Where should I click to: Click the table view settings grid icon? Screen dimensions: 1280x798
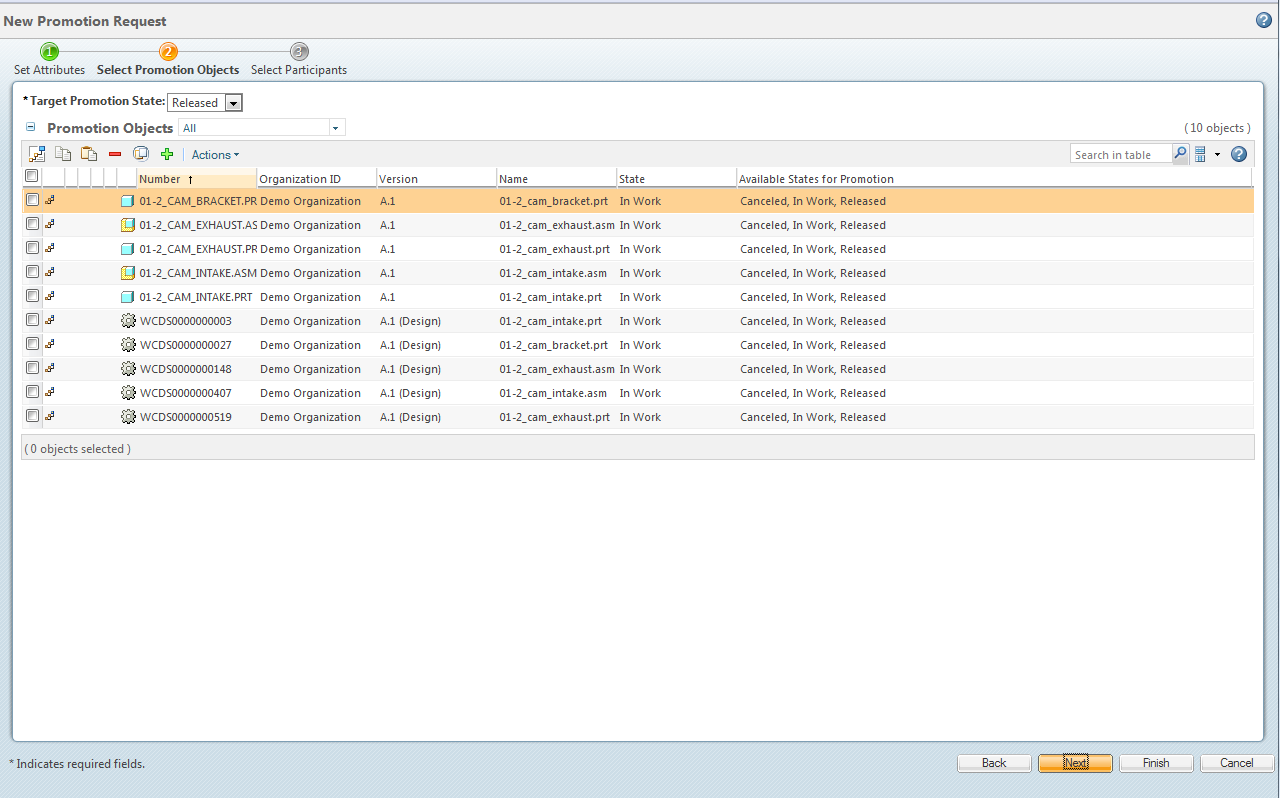(x=1200, y=154)
